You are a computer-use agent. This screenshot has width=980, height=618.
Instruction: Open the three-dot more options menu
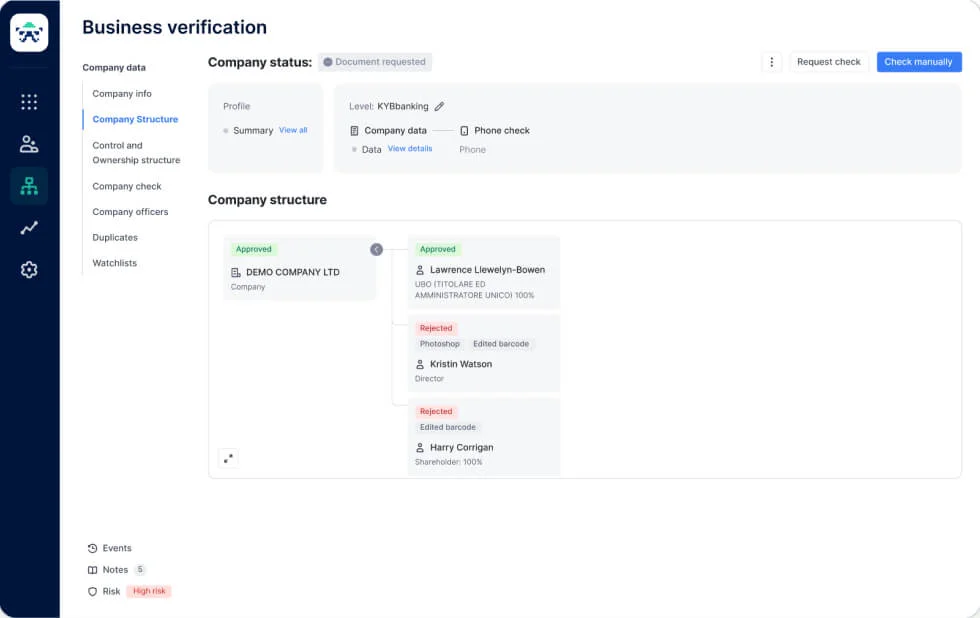(771, 62)
